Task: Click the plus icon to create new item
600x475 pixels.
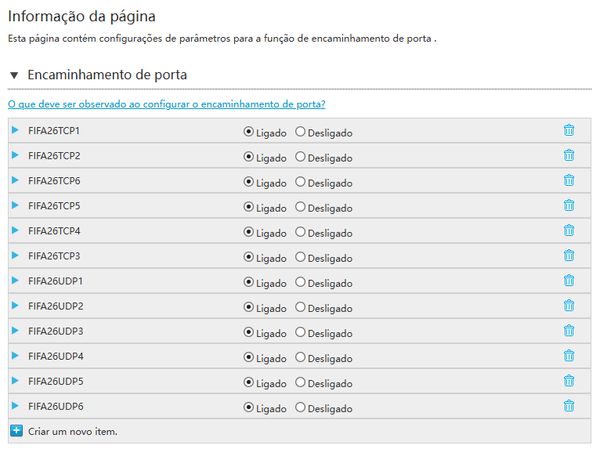Action: pos(16,431)
